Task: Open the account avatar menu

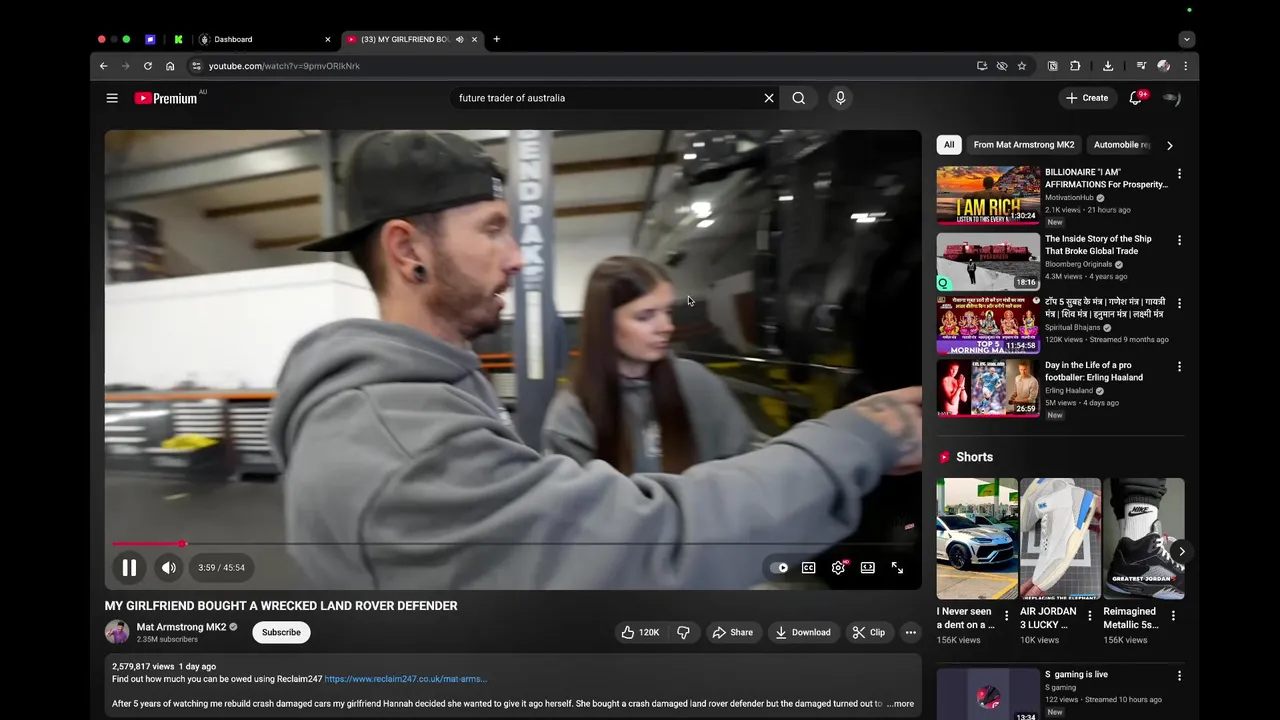Action: pyautogui.click(x=1172, y=98)
